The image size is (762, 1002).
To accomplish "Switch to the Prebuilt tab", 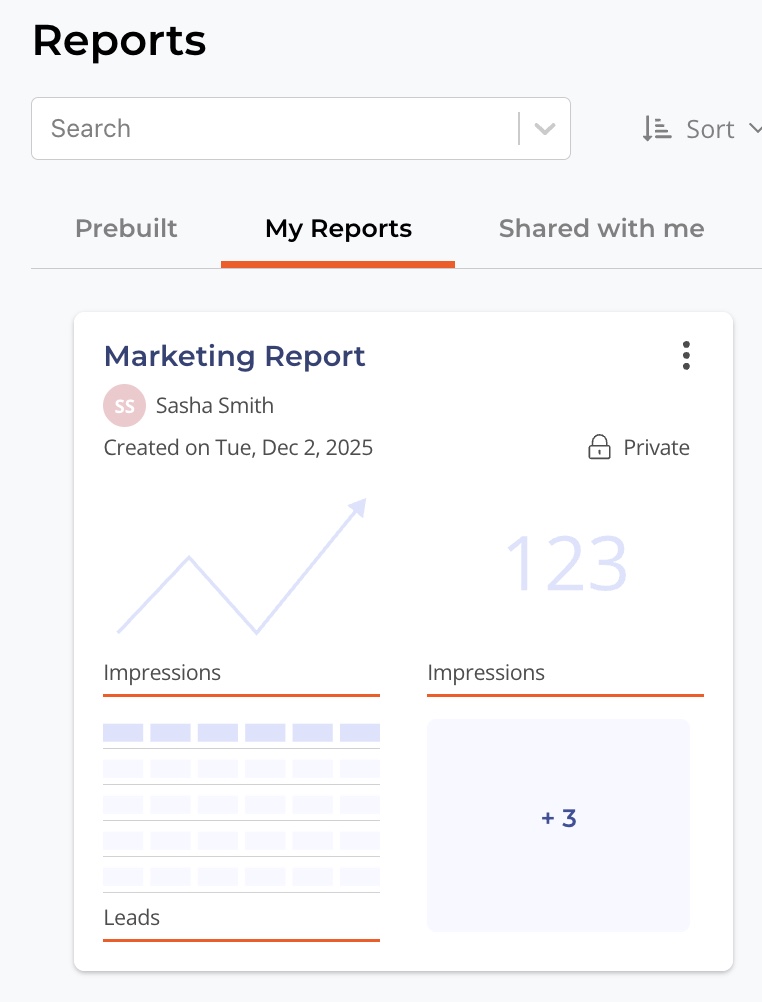I will coord(126,228).
